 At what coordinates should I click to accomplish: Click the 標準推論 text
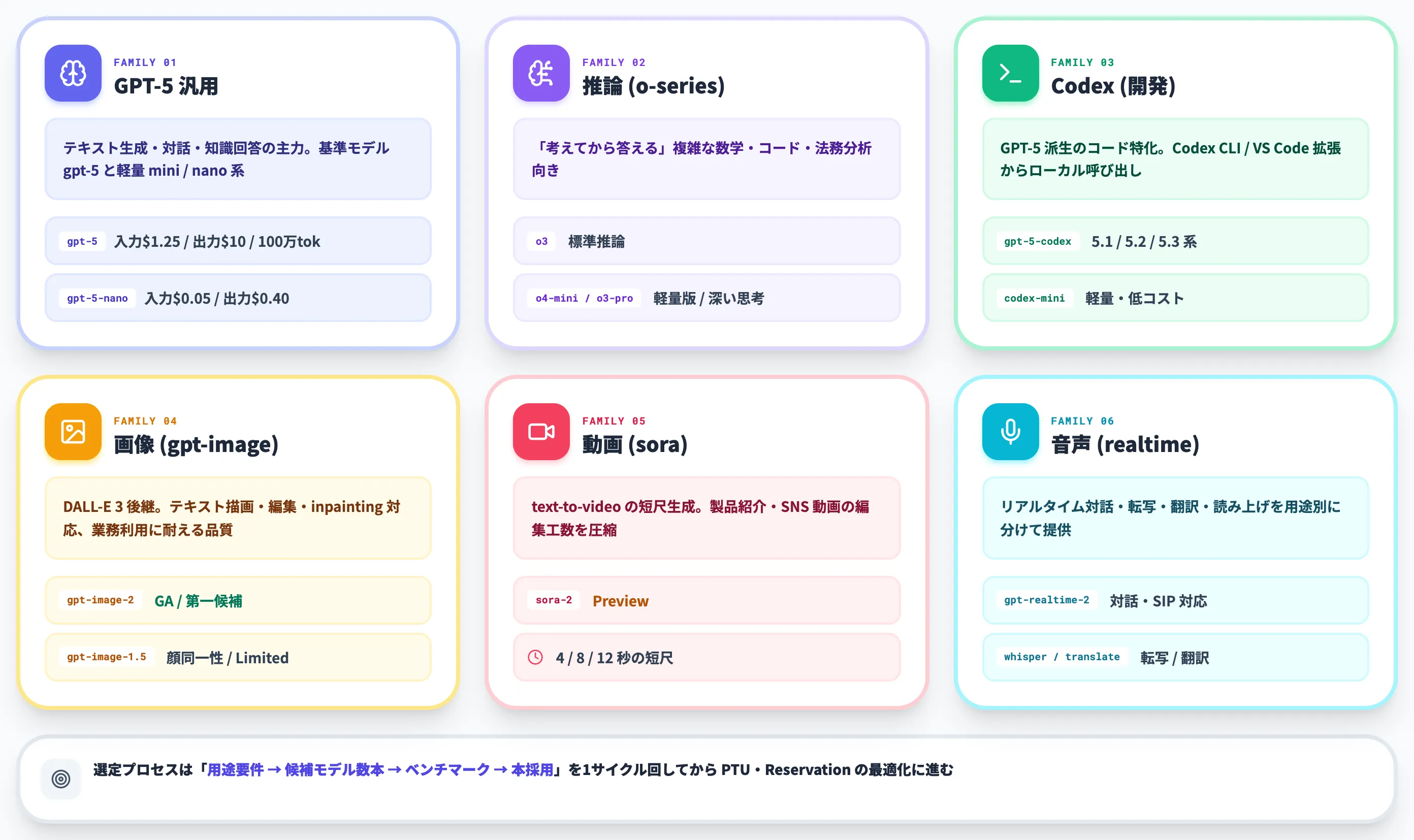(x=596, y=242)
